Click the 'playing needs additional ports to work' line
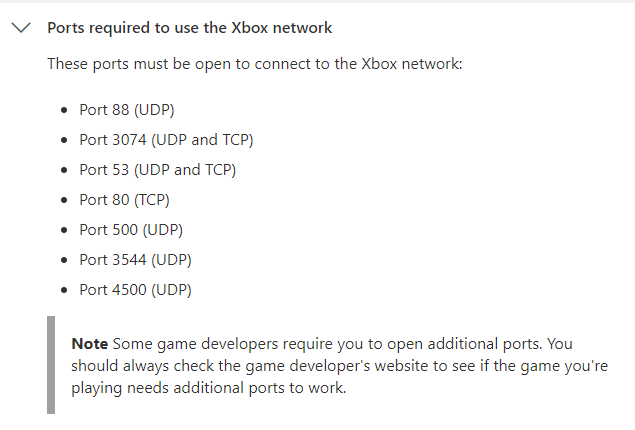 tap(208, 389)
